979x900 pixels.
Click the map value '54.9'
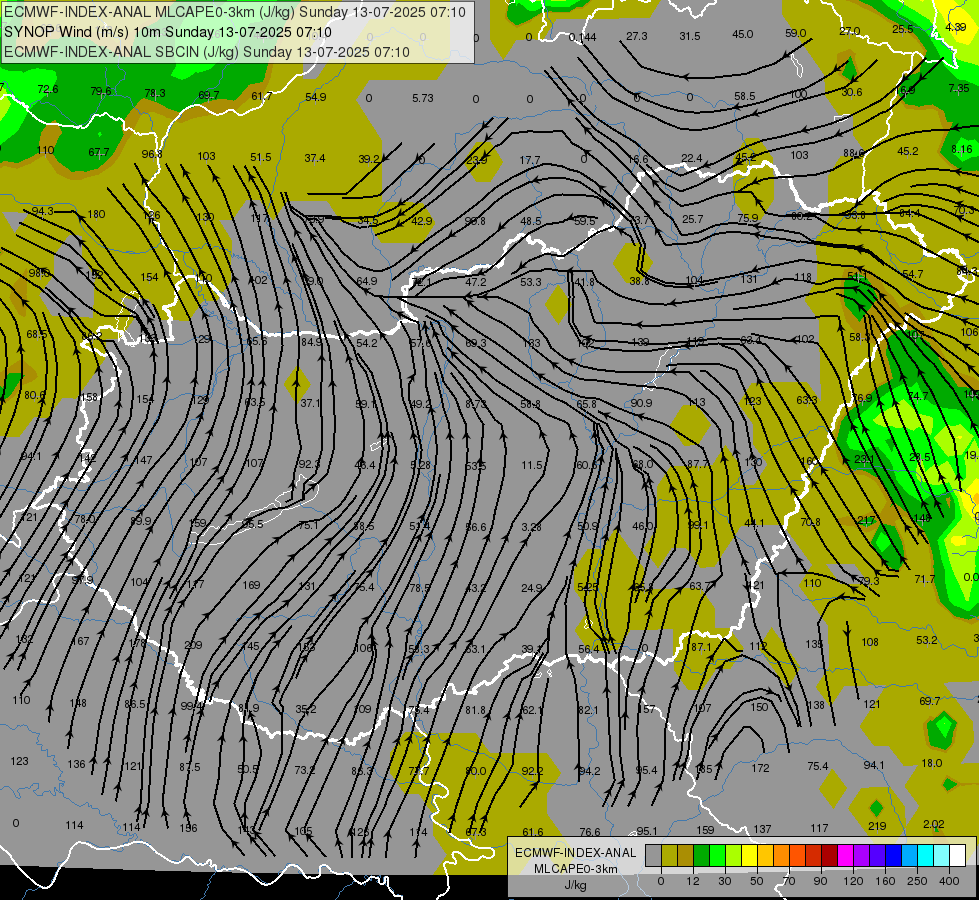click(316, 97)
